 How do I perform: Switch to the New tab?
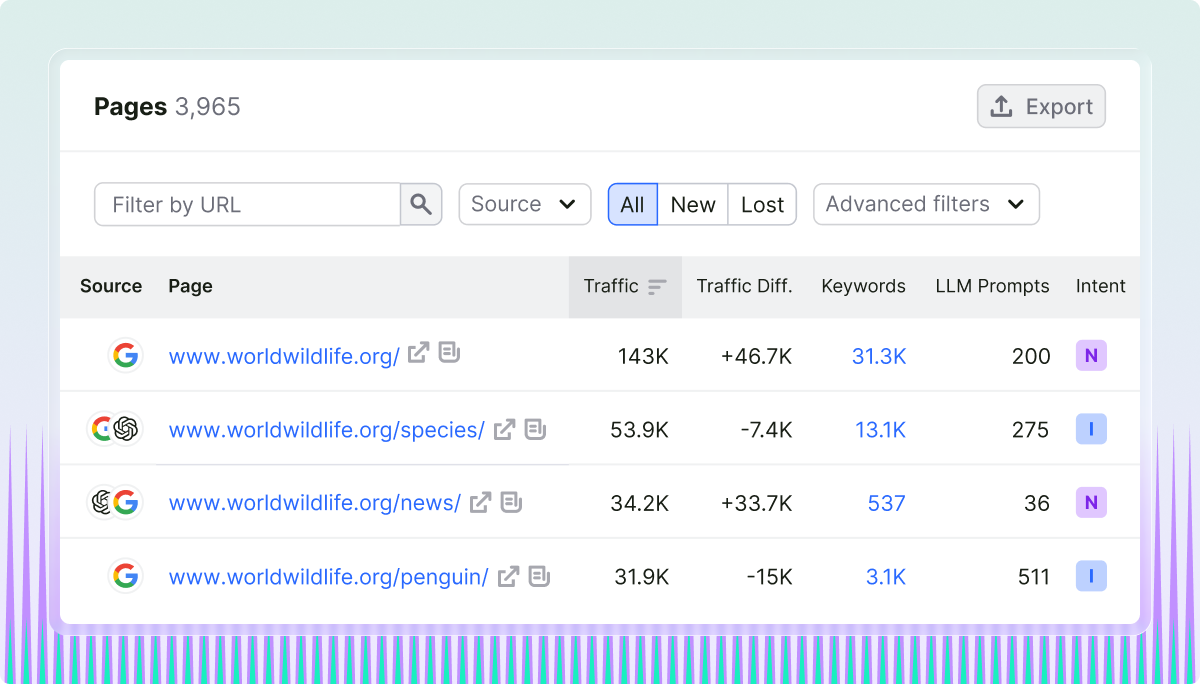tap(693, 204)
